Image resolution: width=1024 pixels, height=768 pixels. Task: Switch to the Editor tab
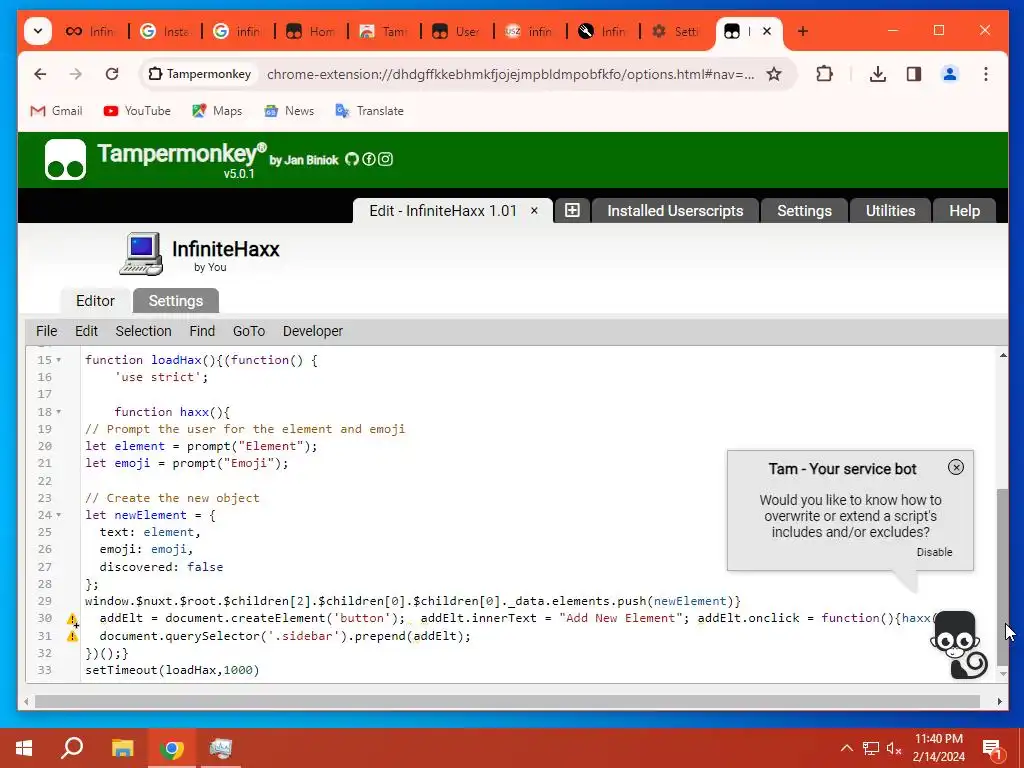click(x=95, y=301)
